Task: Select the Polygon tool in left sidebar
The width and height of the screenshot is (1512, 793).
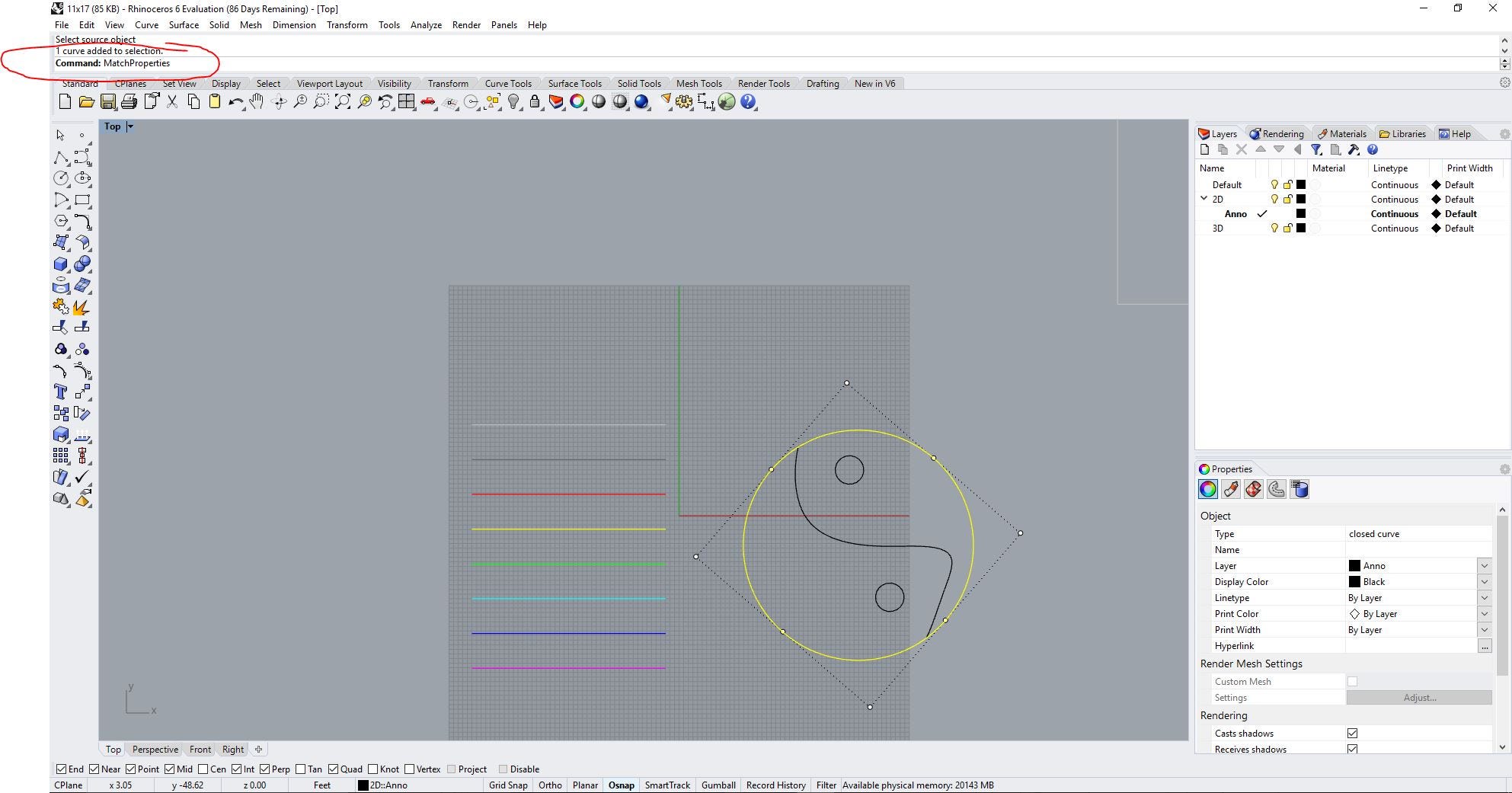Action: pyautogui.click(x=61, y=221)
